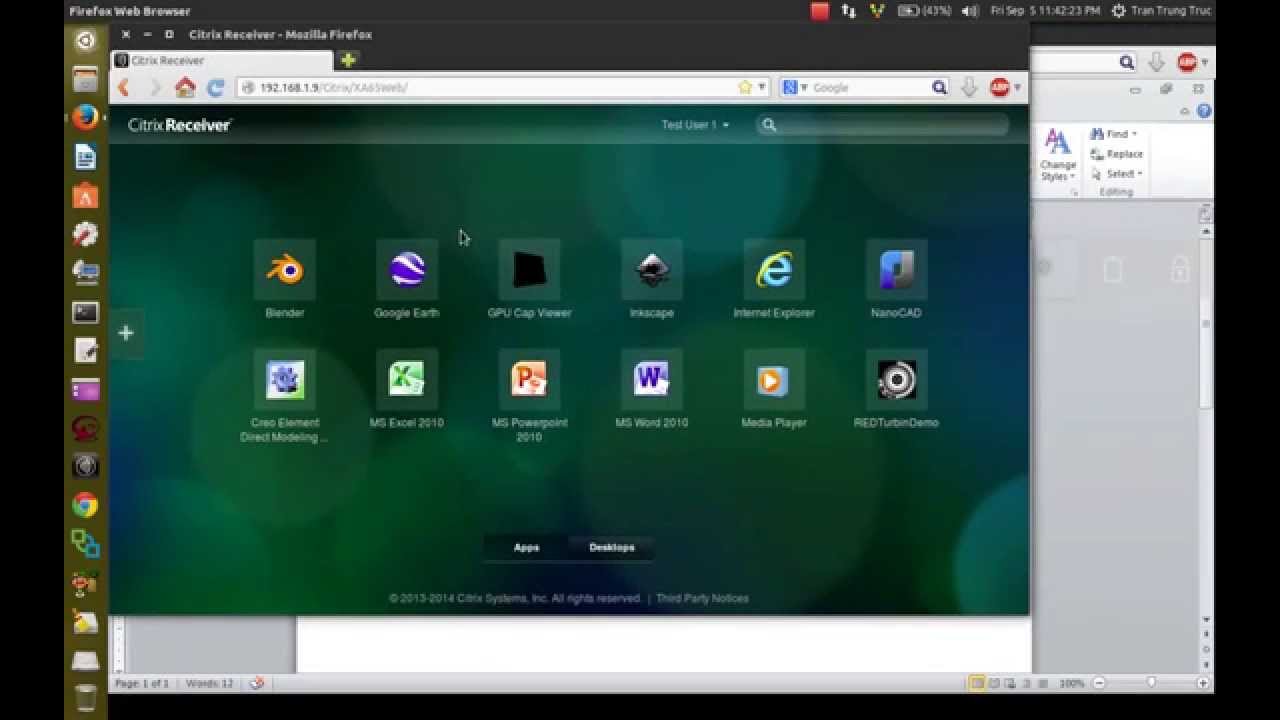Open Google Chrome from the Ubuntu launcher
The height and width of the screenshot is (720, 1280).
click(85, 505)
